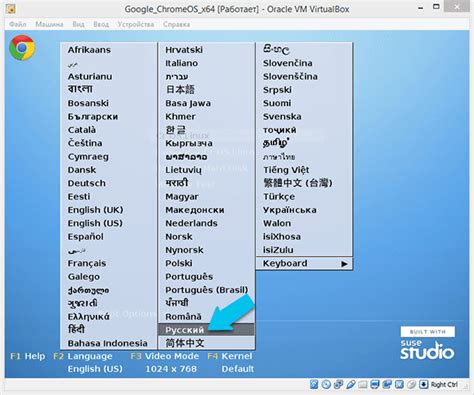
Task: Click the VirtualBox window title icon
Action: (x=11, y=9)
